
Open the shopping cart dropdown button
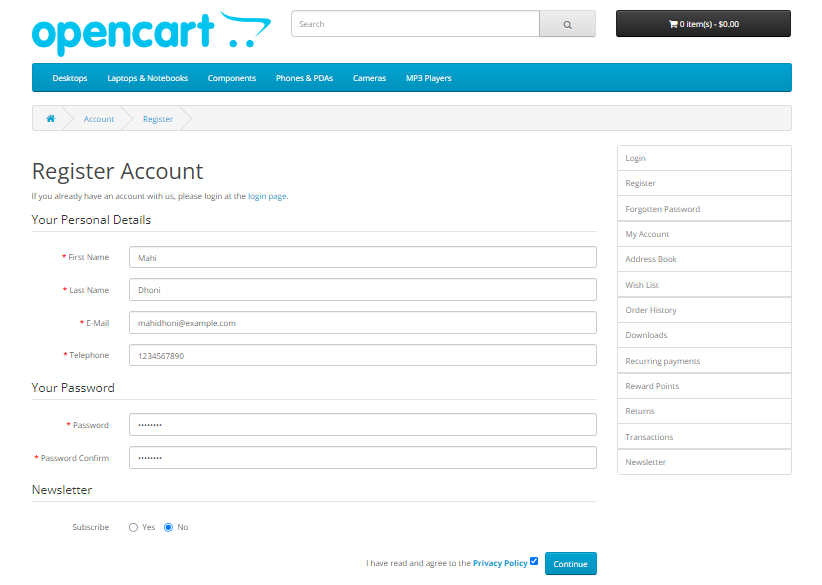coord(703,24)
